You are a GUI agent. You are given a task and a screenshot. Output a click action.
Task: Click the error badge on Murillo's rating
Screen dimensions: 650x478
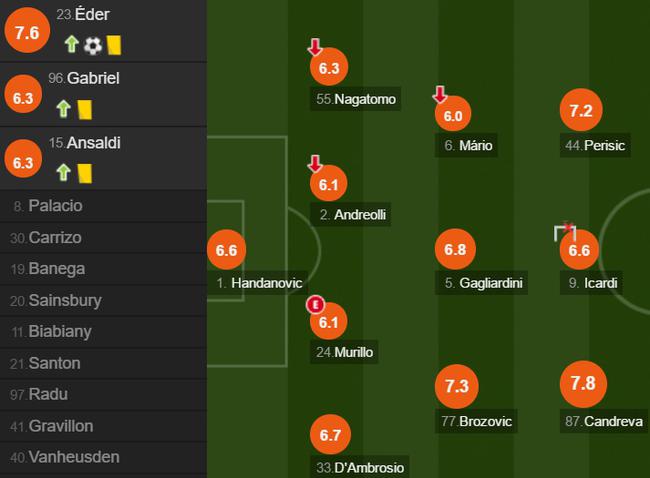click(x=315, y=305)
